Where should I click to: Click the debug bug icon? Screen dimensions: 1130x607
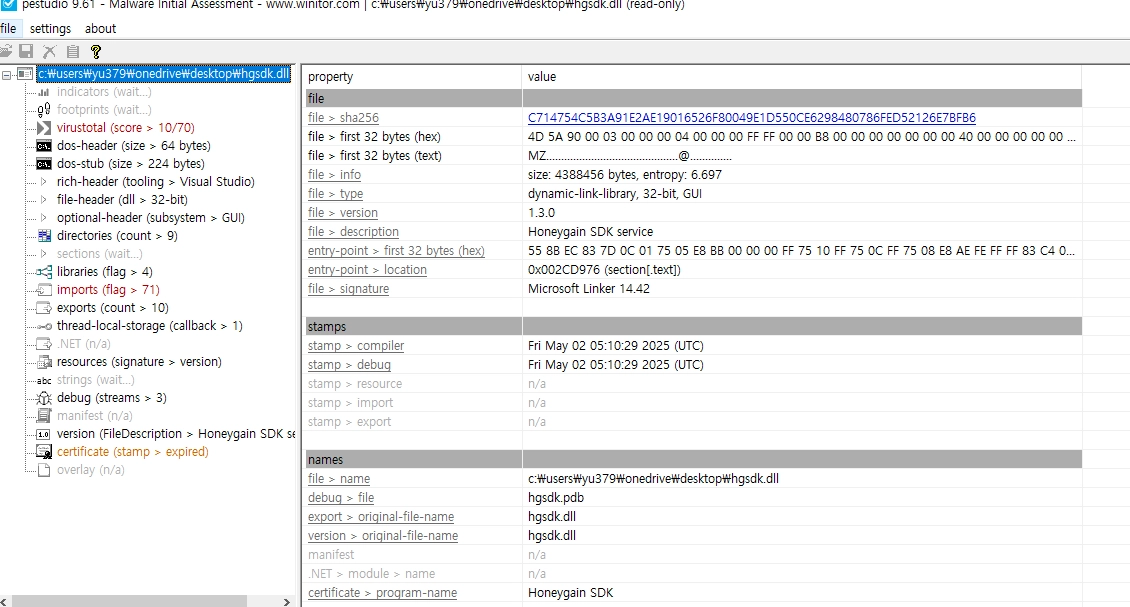click(x=44, y=398)
